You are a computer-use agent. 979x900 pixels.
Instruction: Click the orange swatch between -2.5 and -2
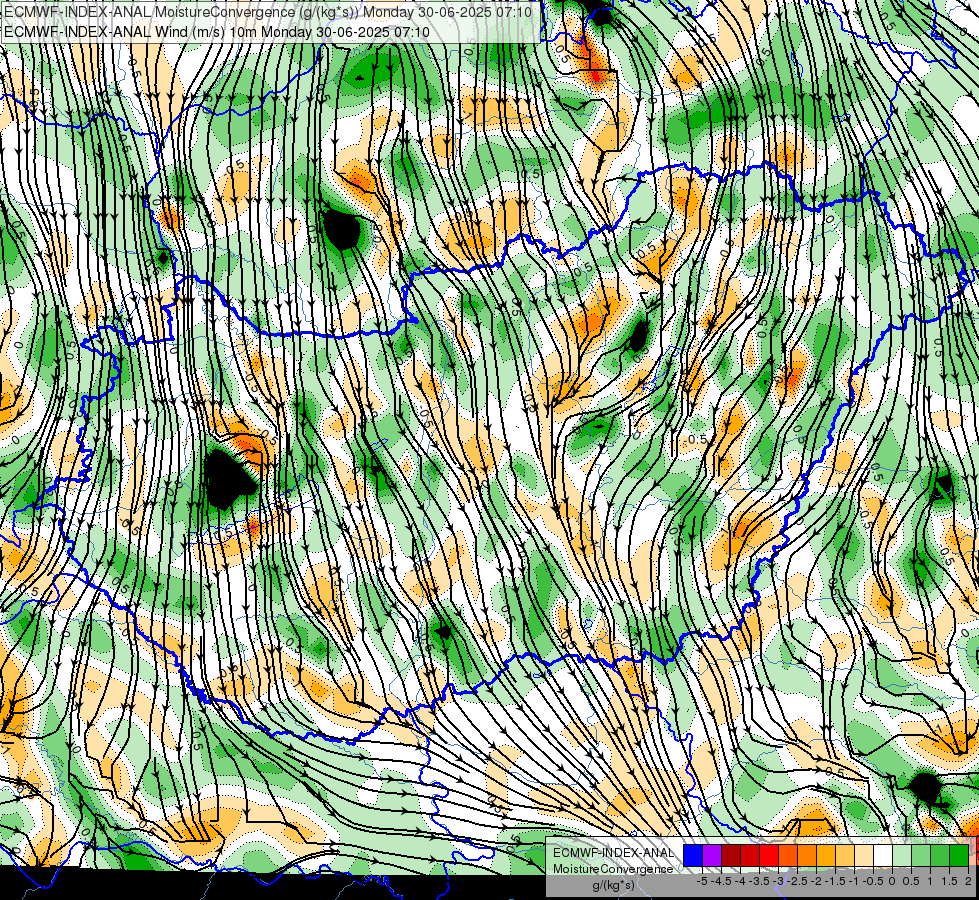(807, 855)
